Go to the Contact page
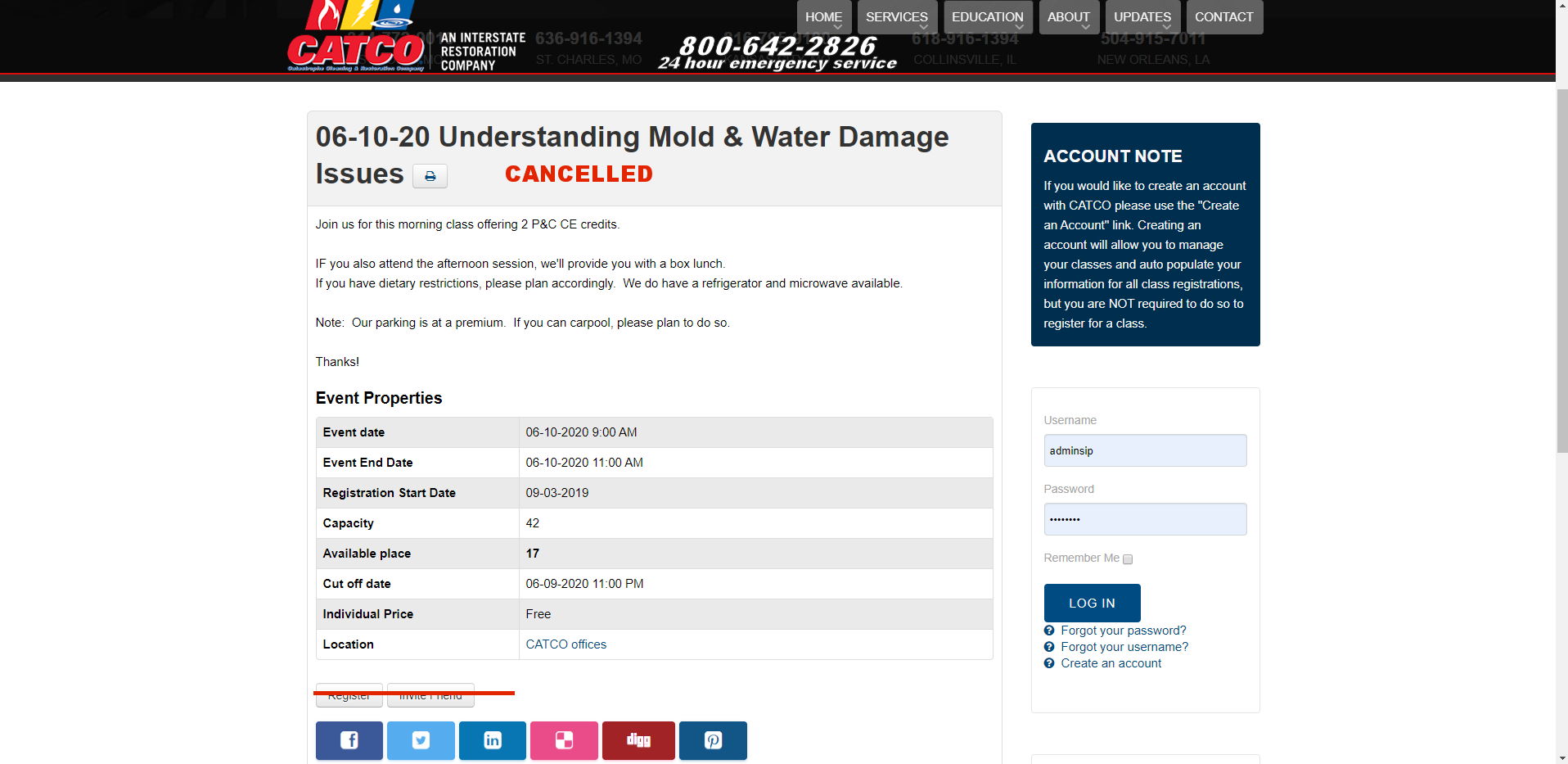The image size is (1568, 764). [1223, 17]
